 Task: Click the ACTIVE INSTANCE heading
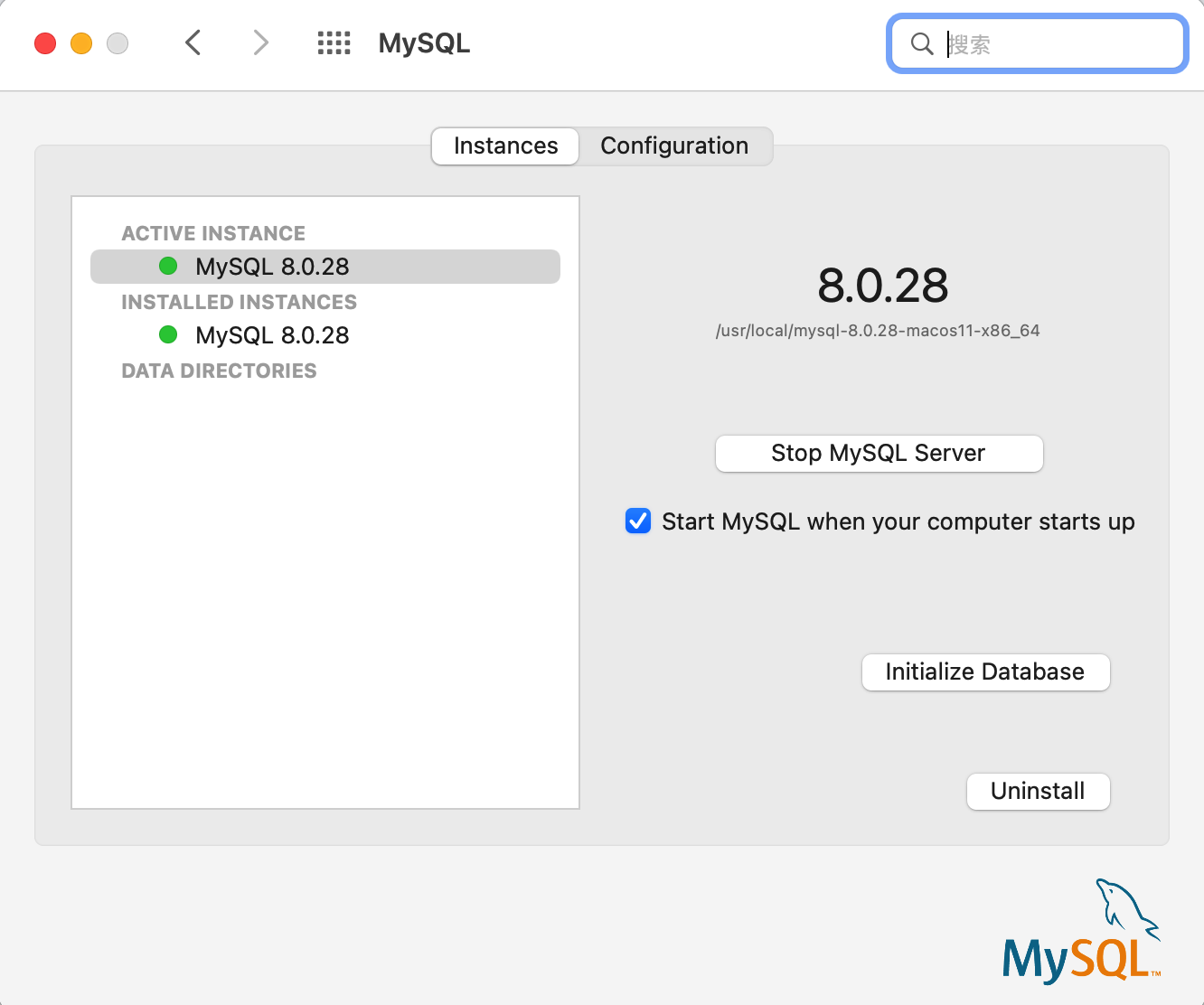[213, 233]
